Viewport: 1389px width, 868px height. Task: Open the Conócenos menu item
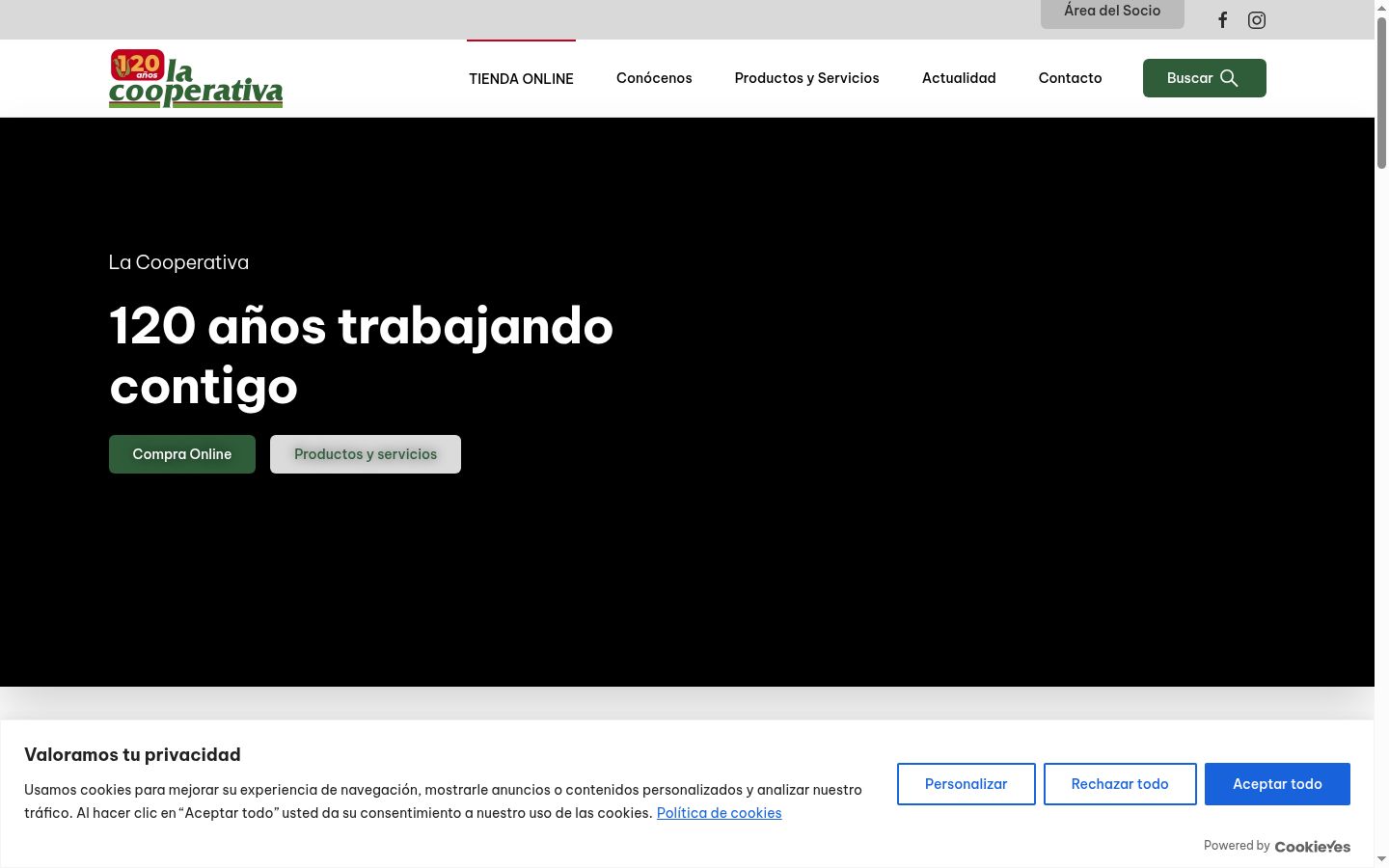(x=654, y=78)
